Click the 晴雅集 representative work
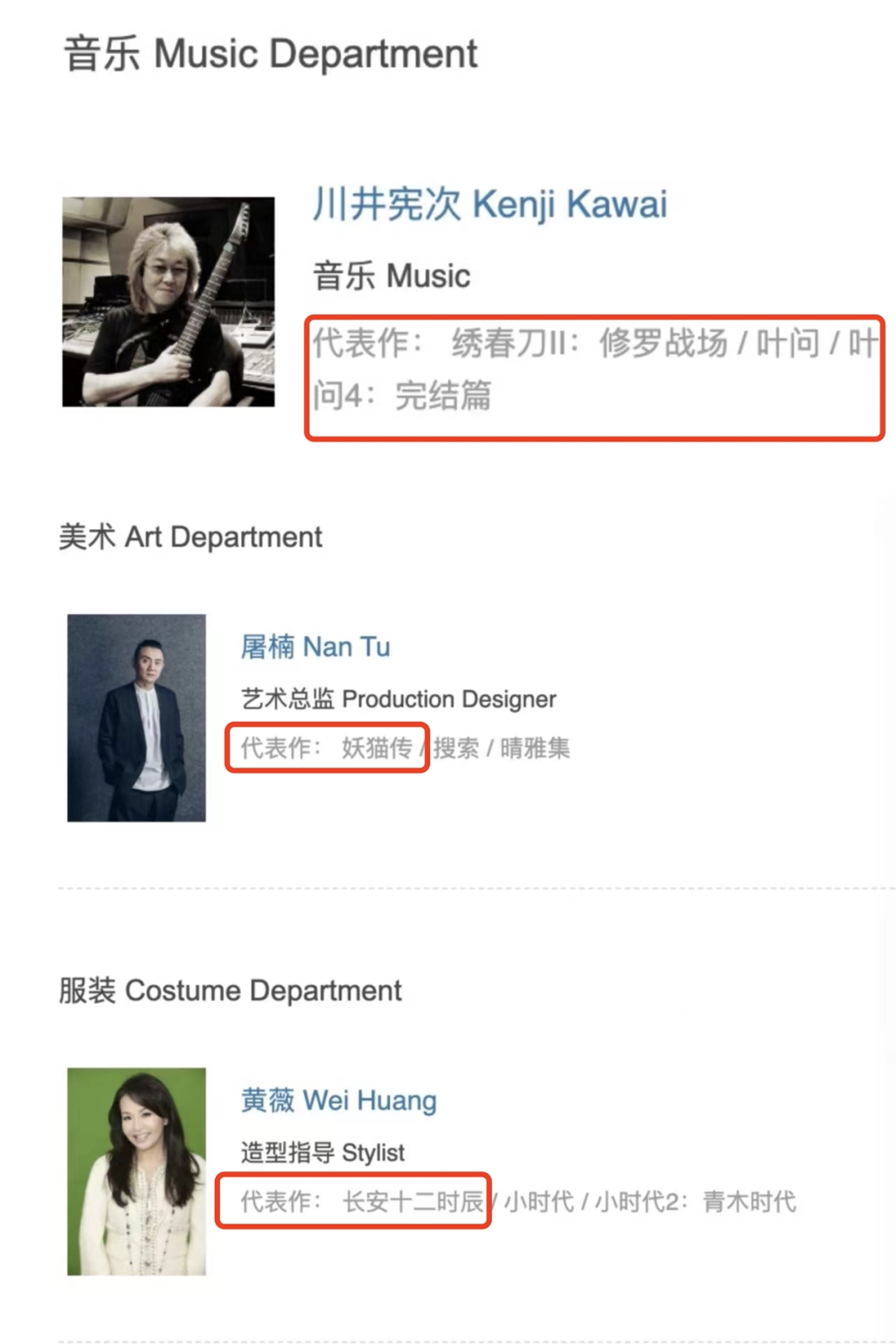The height and width of the screenshot is (1344, 896). pyautogui.click(x=535, y=748)
